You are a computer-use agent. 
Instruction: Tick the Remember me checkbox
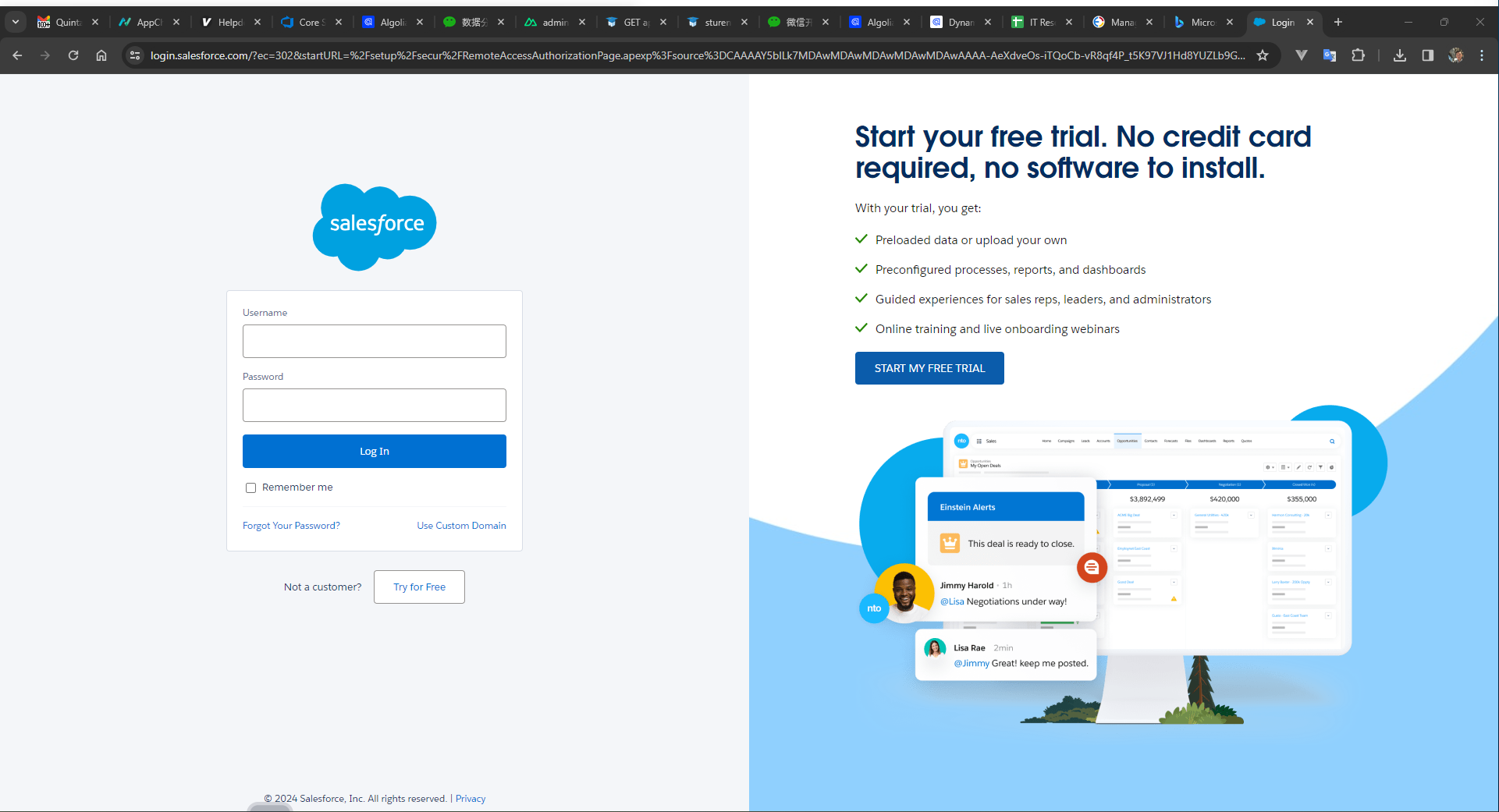click(250, 488)
